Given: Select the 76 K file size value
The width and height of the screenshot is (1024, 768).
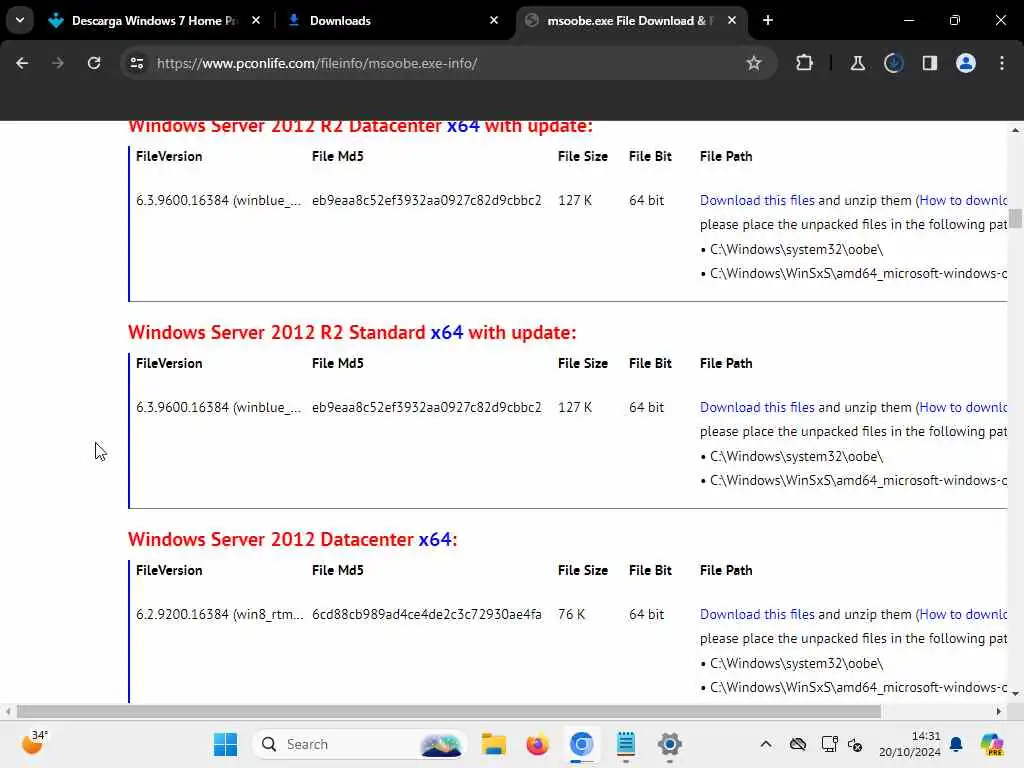Looking at the screenshot, I should [x=571, y=615].
